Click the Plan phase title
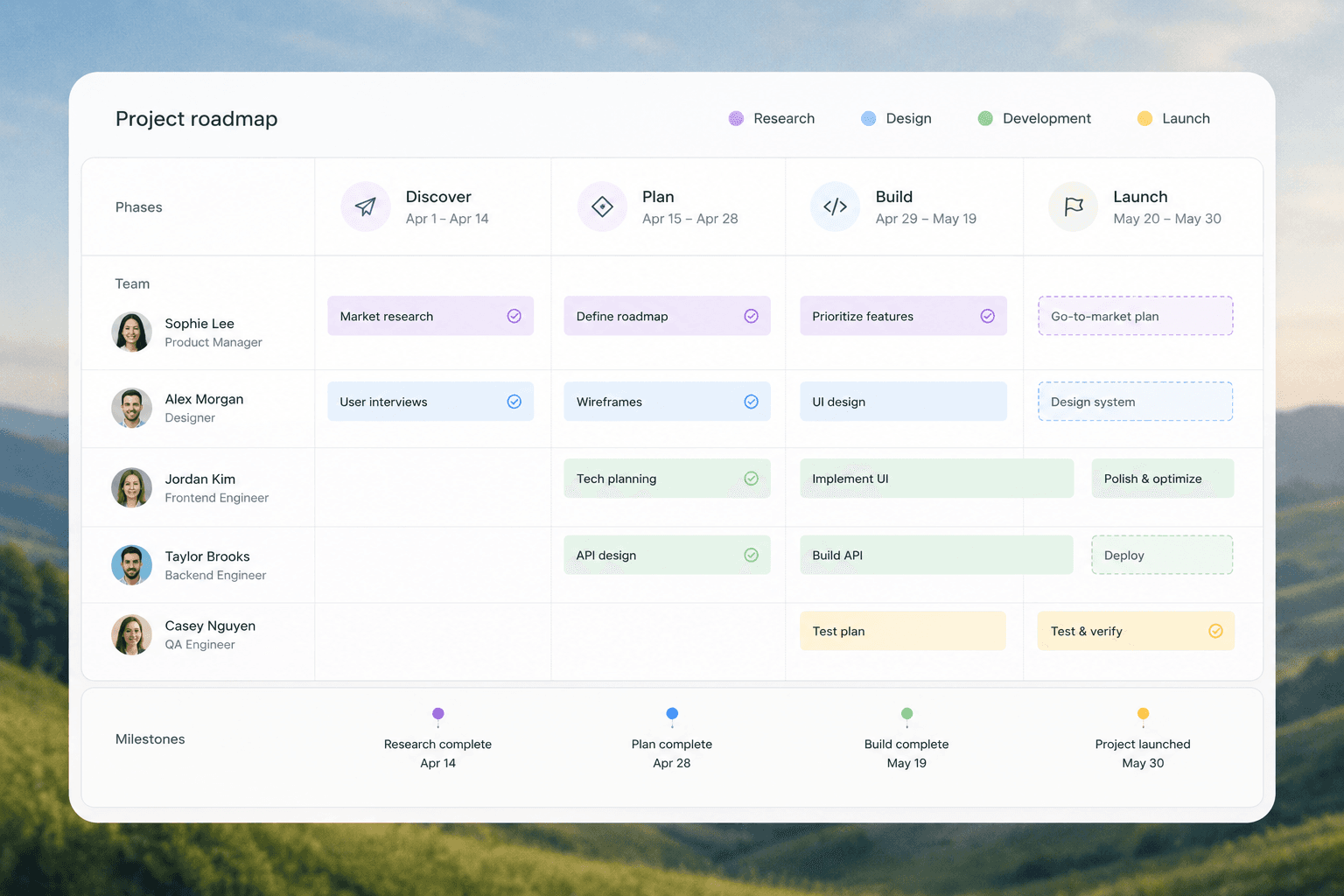This screenshot has width=1344, height=896. coord(658,197)
